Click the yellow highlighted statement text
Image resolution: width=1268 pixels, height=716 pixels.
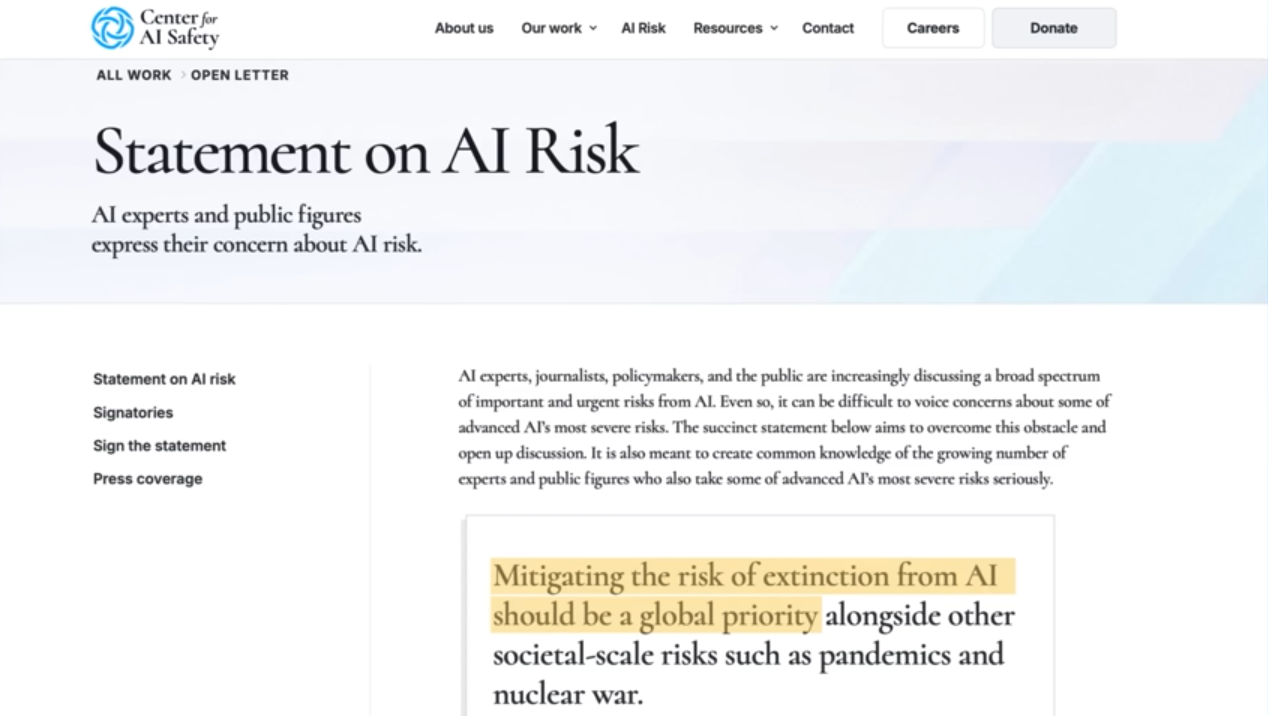coord(744,577)
